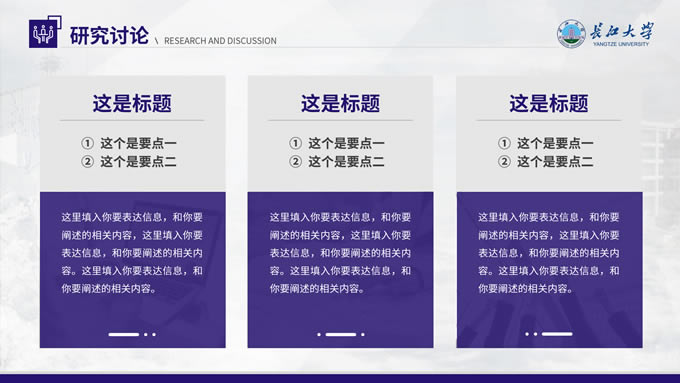Click the meeting discussion icon beside 研究讨论
680x383 pixels.
[45, 32]
